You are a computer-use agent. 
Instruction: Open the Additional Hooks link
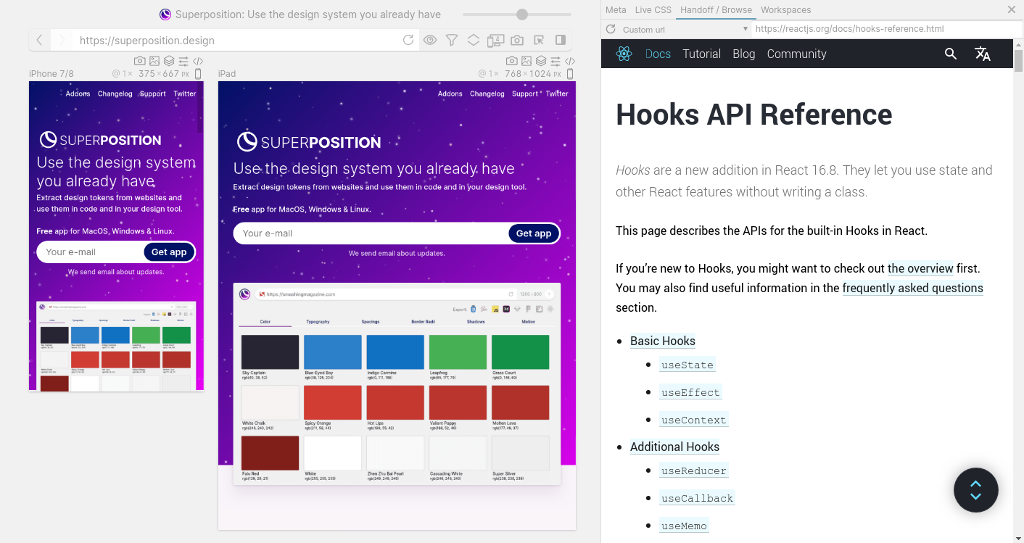(675, 447)
